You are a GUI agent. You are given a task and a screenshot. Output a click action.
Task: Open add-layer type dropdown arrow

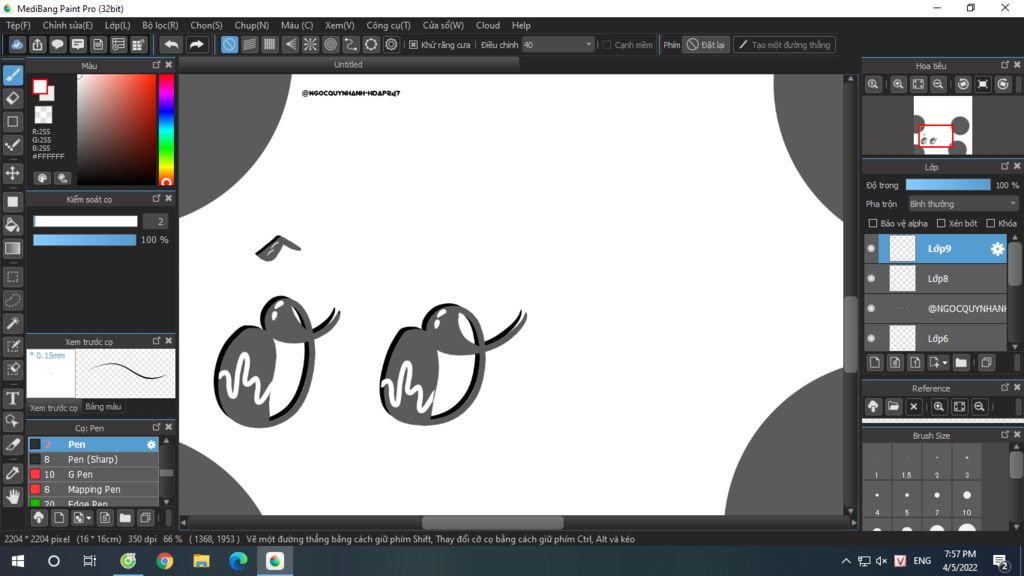click(945, 363)
